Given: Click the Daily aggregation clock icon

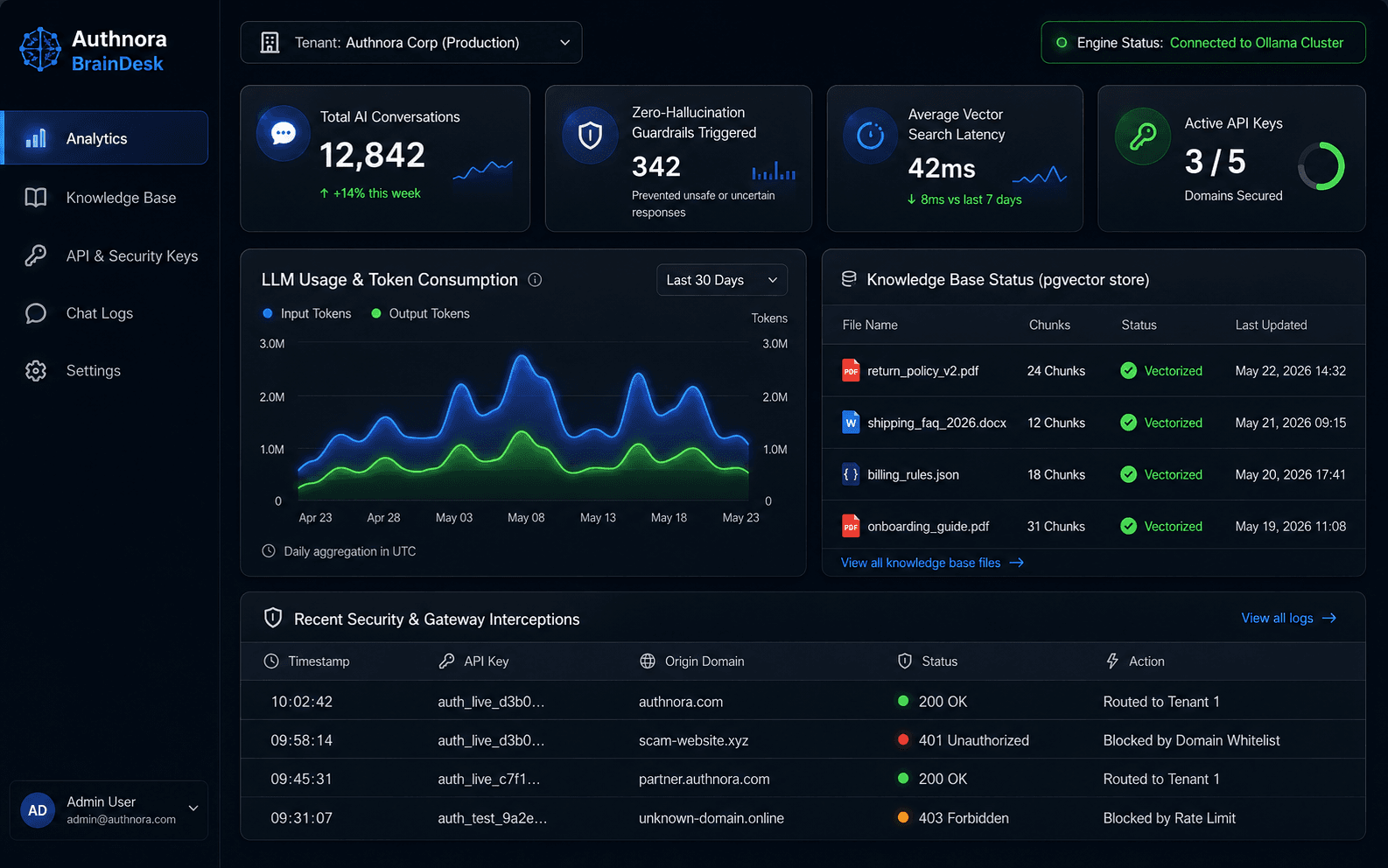Looking at the screenshot, I should (x=269, y=551).
